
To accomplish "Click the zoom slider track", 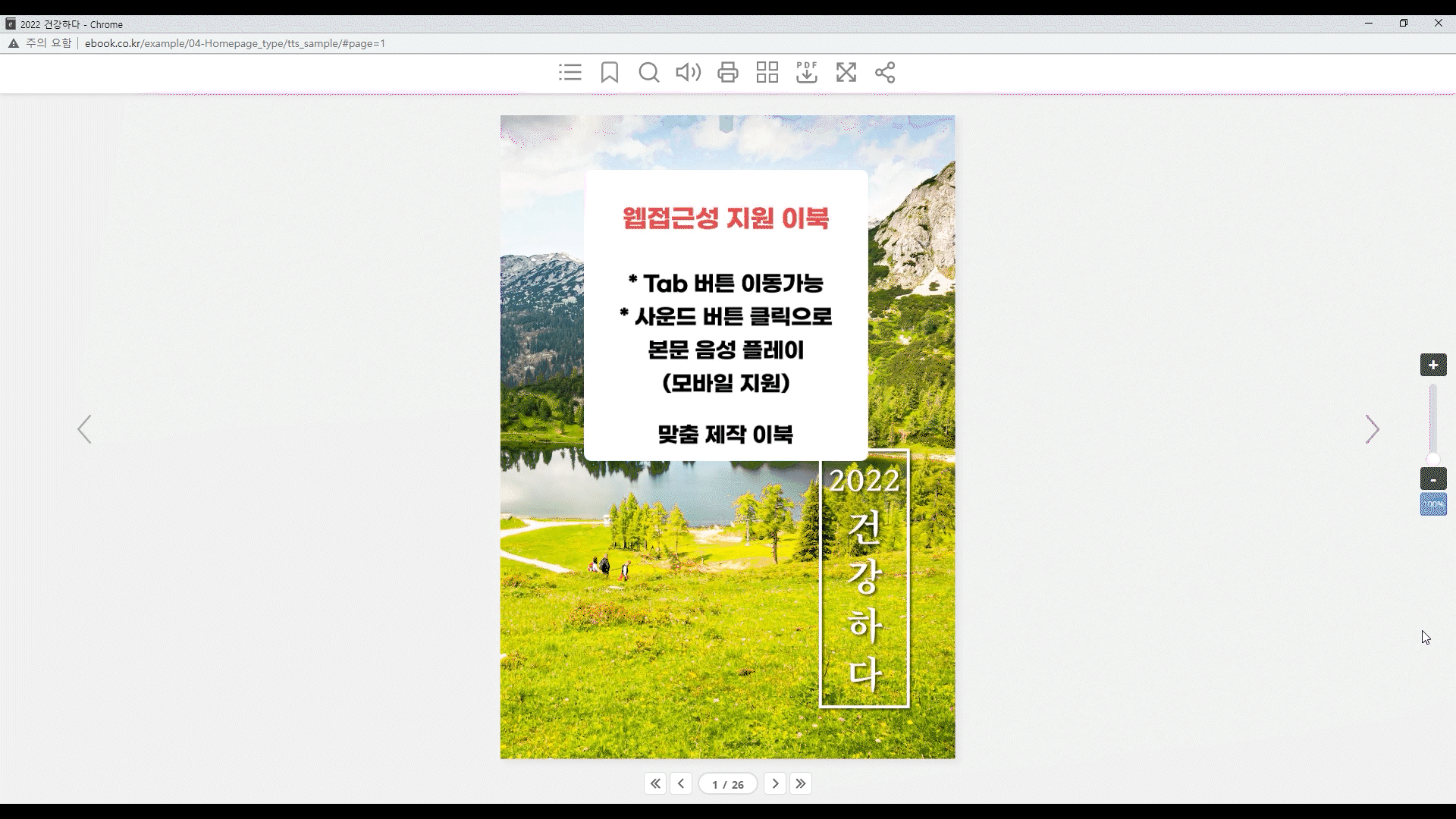I will point(1433,421).
